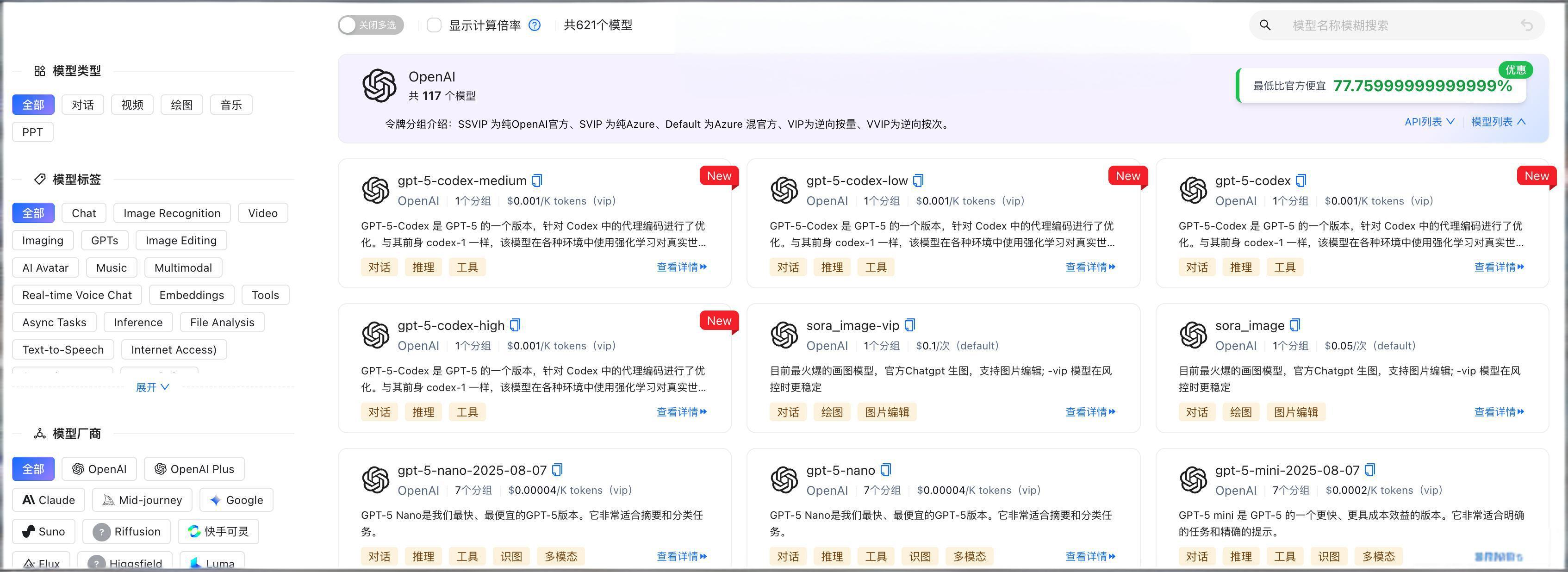
Task: Click the help icon beside 显示计算倍率
Action: 535,25
